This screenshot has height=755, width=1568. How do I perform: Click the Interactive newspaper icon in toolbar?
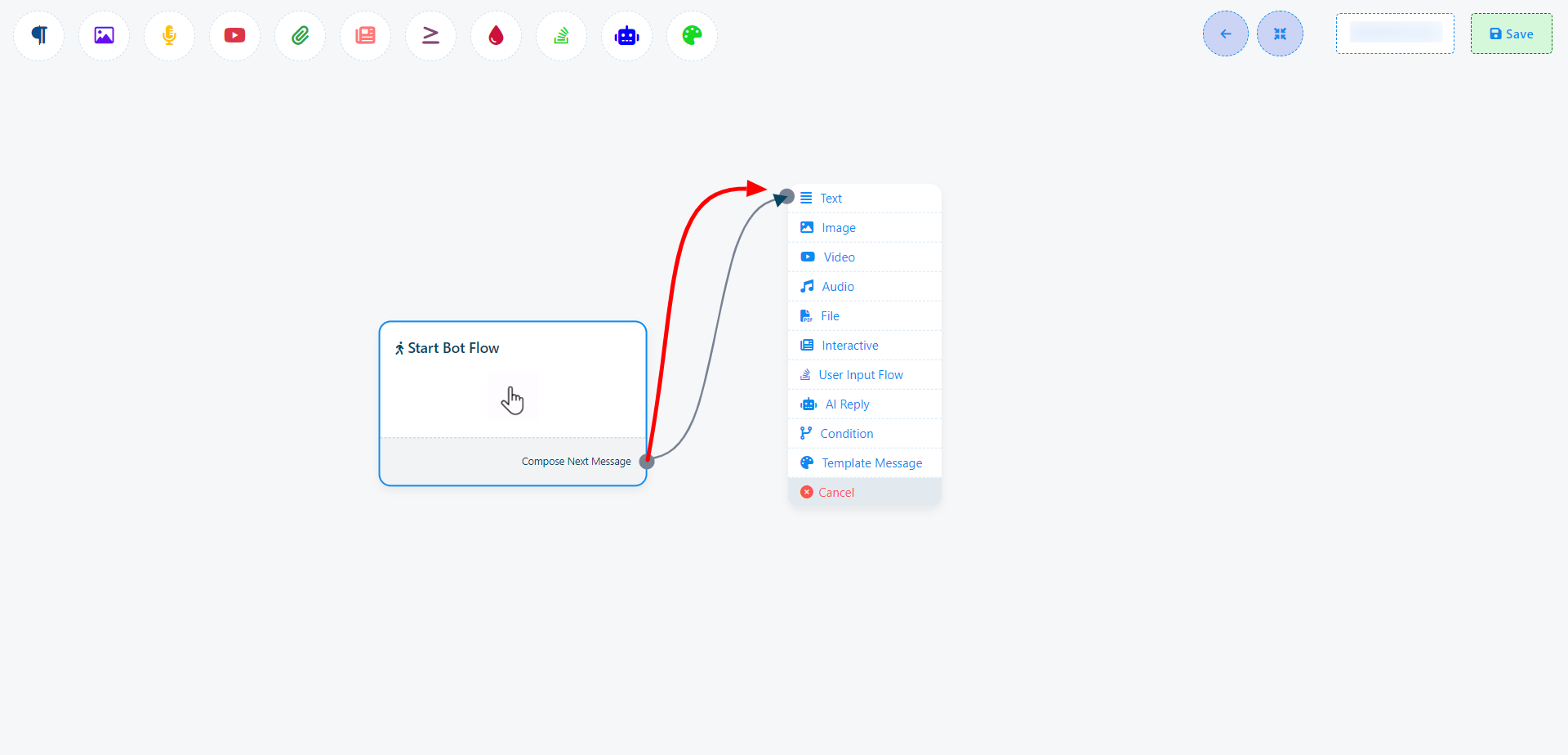365,35
